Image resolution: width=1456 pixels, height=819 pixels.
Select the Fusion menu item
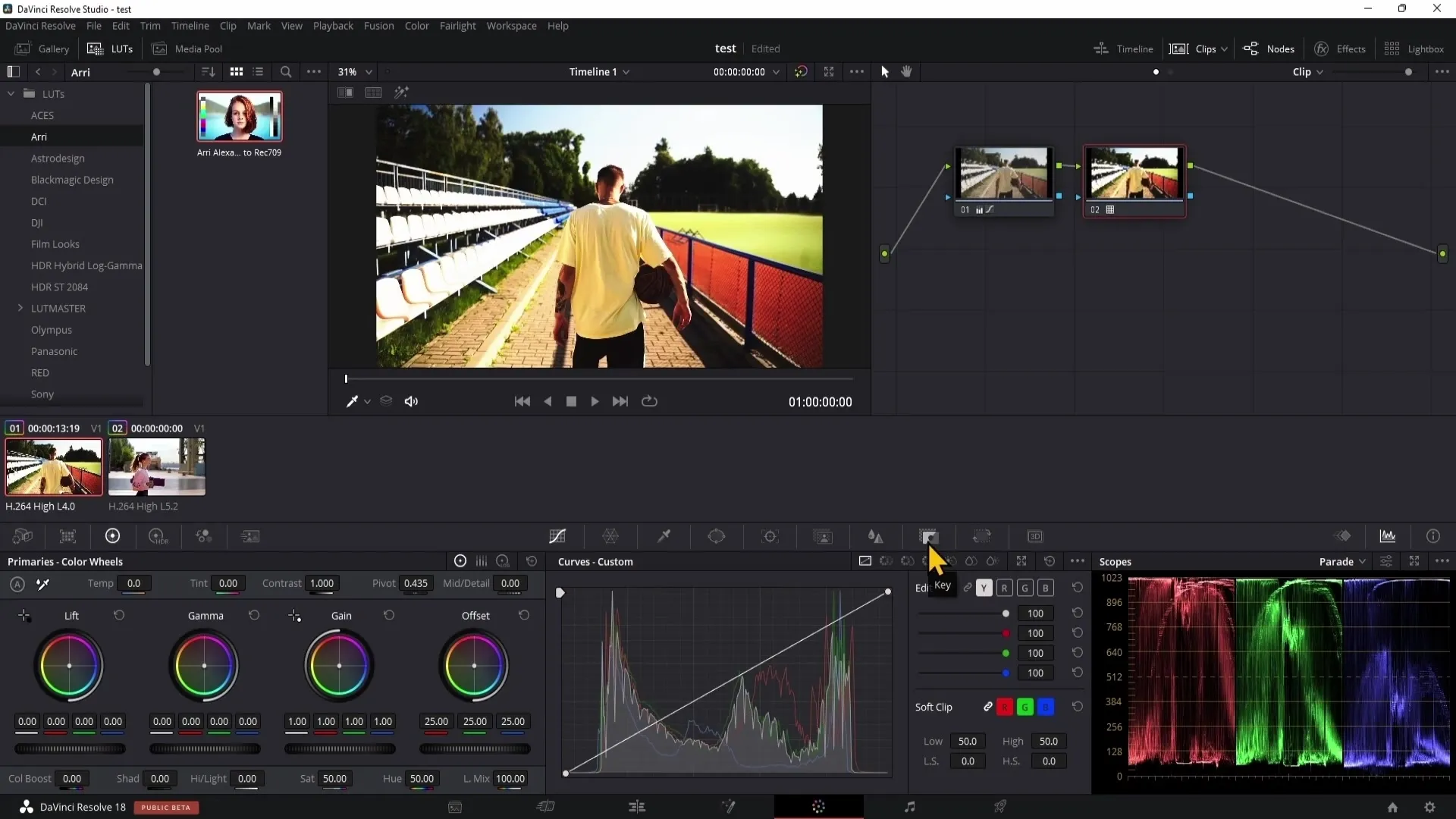coord(379,25)
